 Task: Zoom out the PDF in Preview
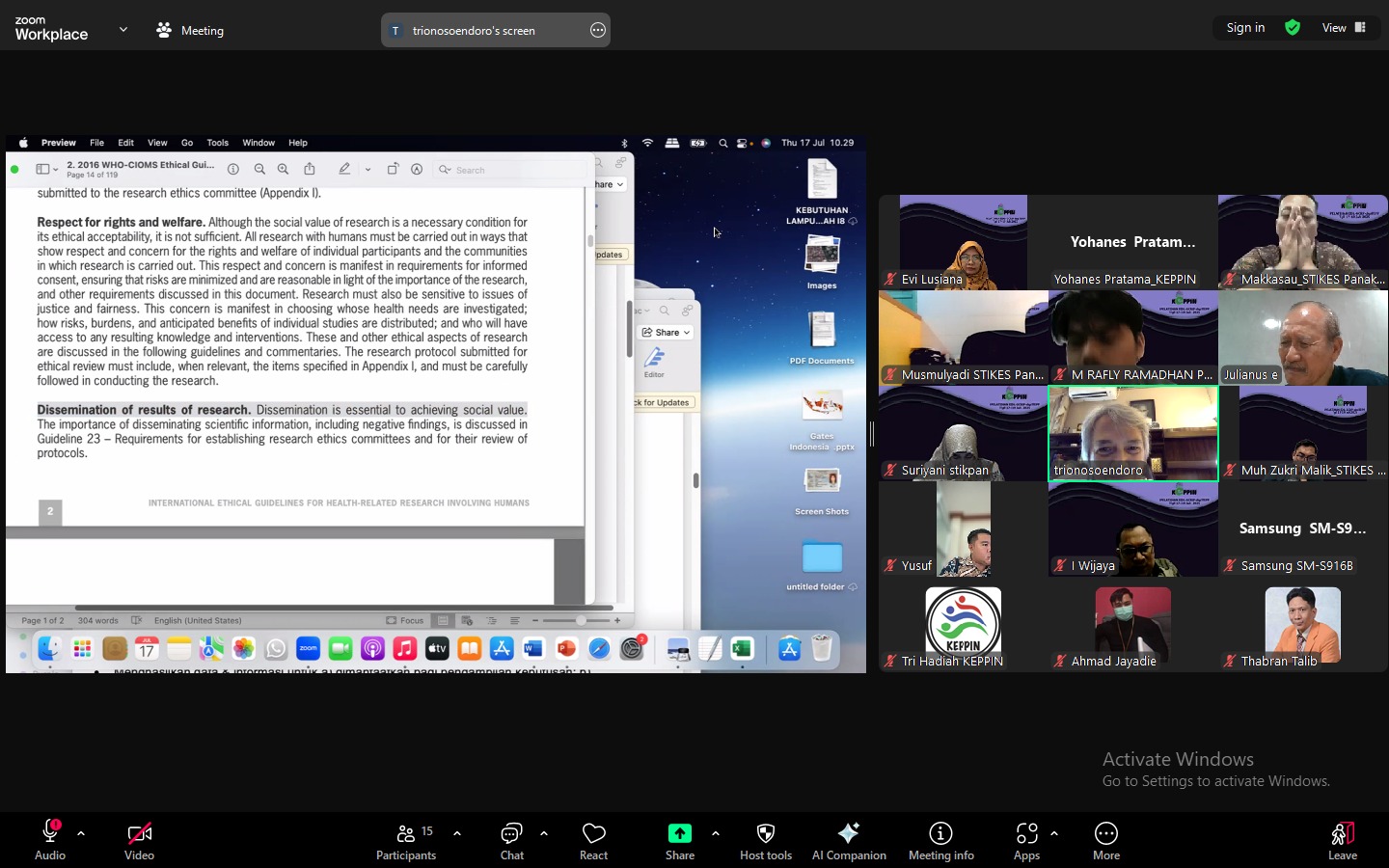[259, 169]
